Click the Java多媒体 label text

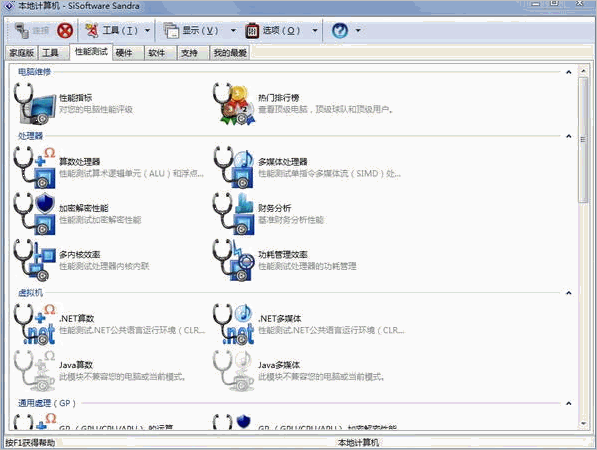(279, 365)
